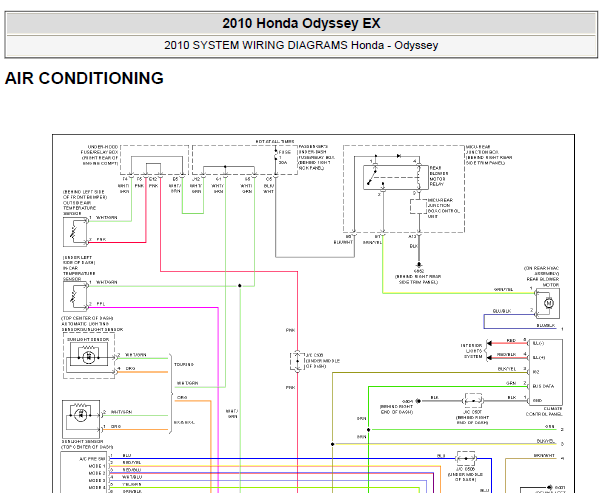
Task: Click the BRN/WHT wire label
Action: [544, 455]
